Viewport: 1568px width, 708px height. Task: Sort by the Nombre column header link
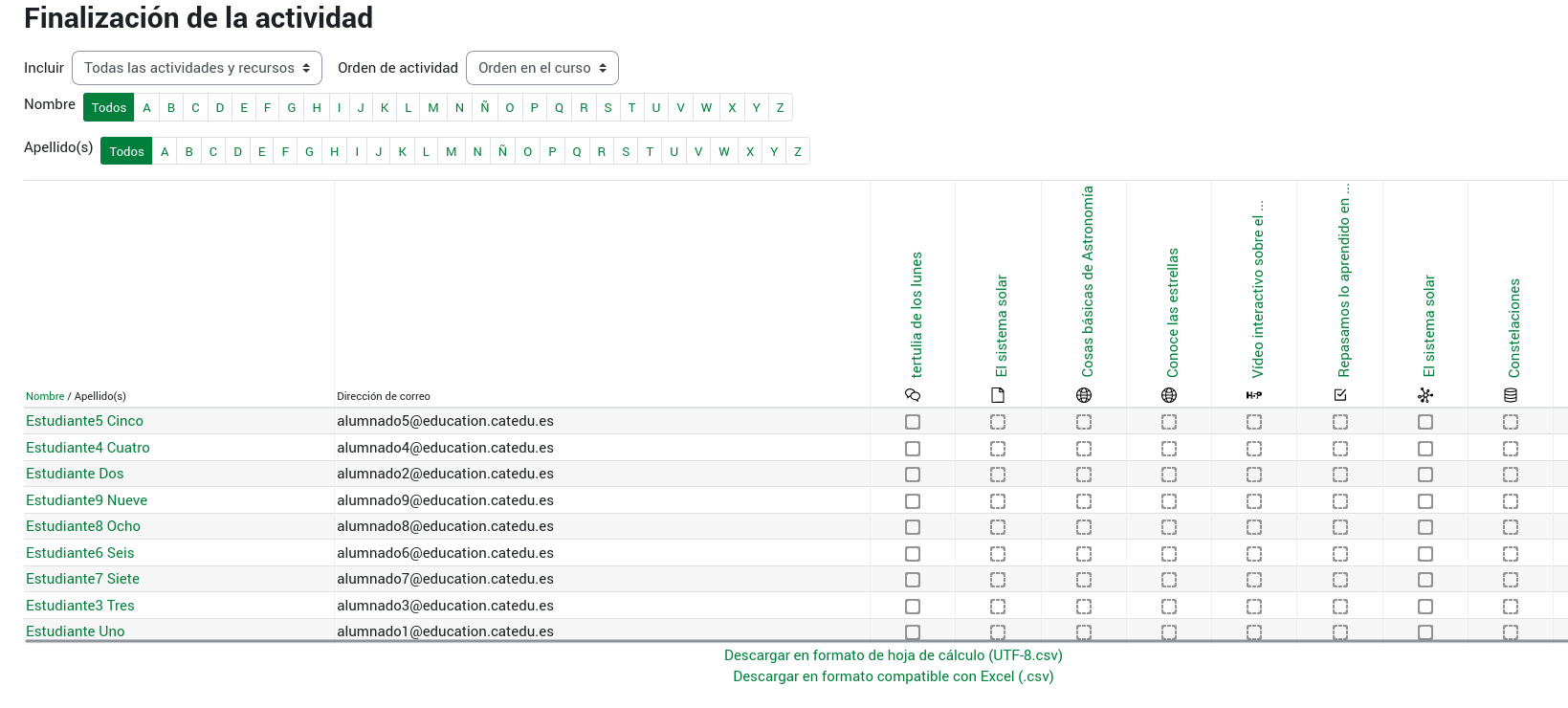coord(45,396)
